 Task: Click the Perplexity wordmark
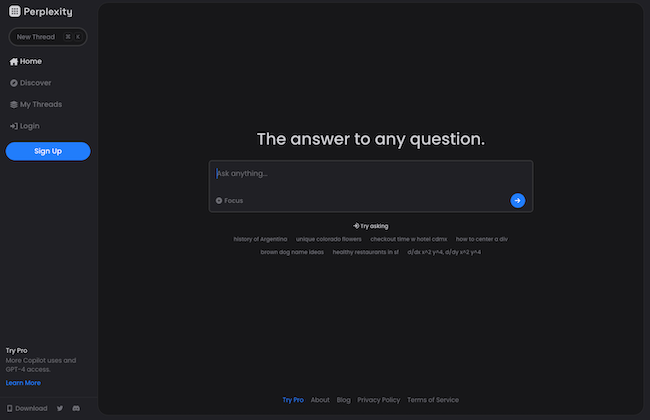pos(48,12)
